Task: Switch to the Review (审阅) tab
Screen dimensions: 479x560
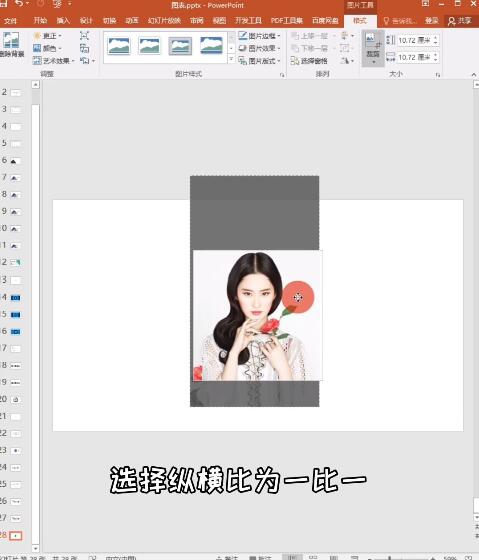Action: [196, 21]
